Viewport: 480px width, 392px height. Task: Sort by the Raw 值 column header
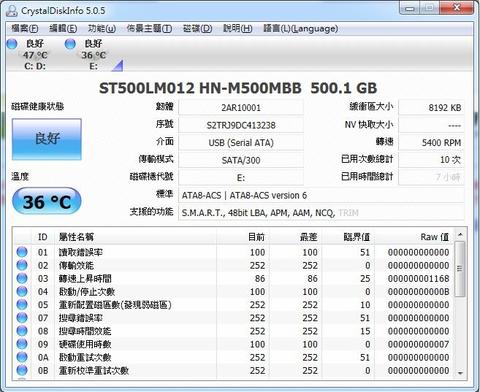(x=414, y=237)
